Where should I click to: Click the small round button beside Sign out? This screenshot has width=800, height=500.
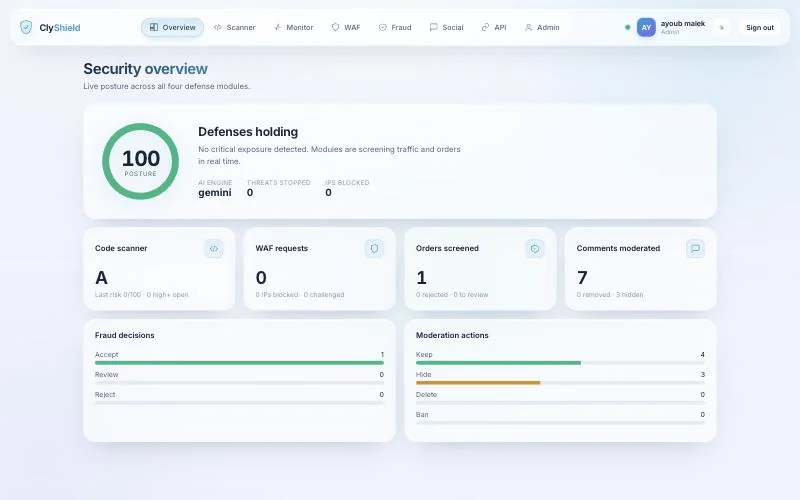[721, 28]
